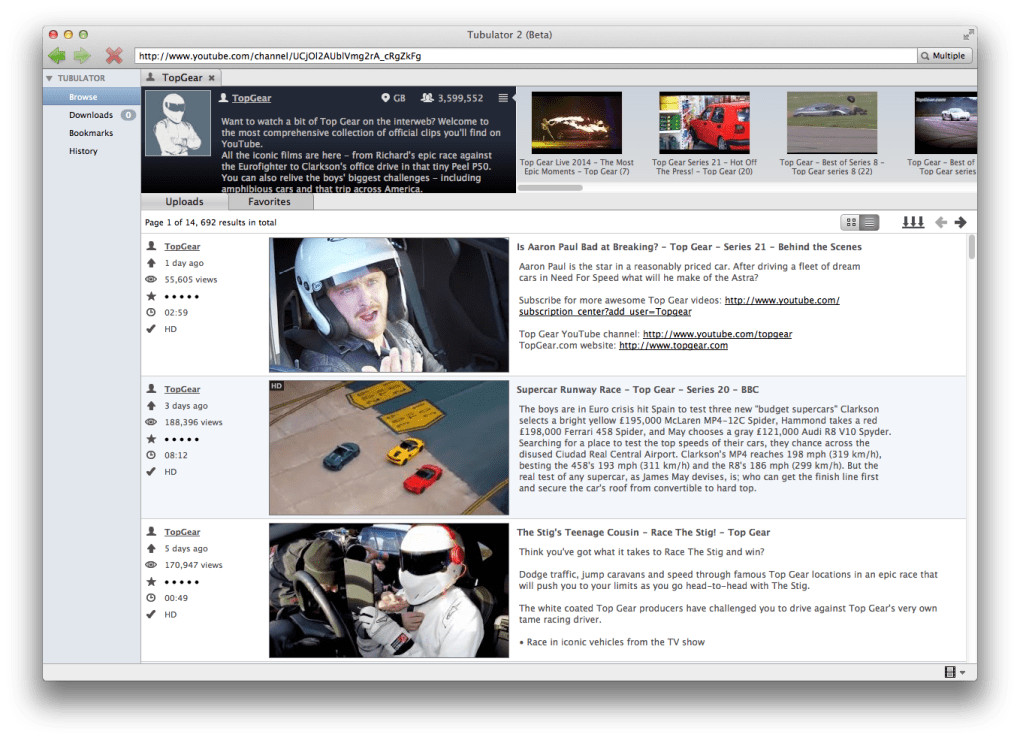Viewport: 1020px width, 740px height.
Task: Click upload arrow icon beside 3 days ago
Action: click(x=151, y=406)
